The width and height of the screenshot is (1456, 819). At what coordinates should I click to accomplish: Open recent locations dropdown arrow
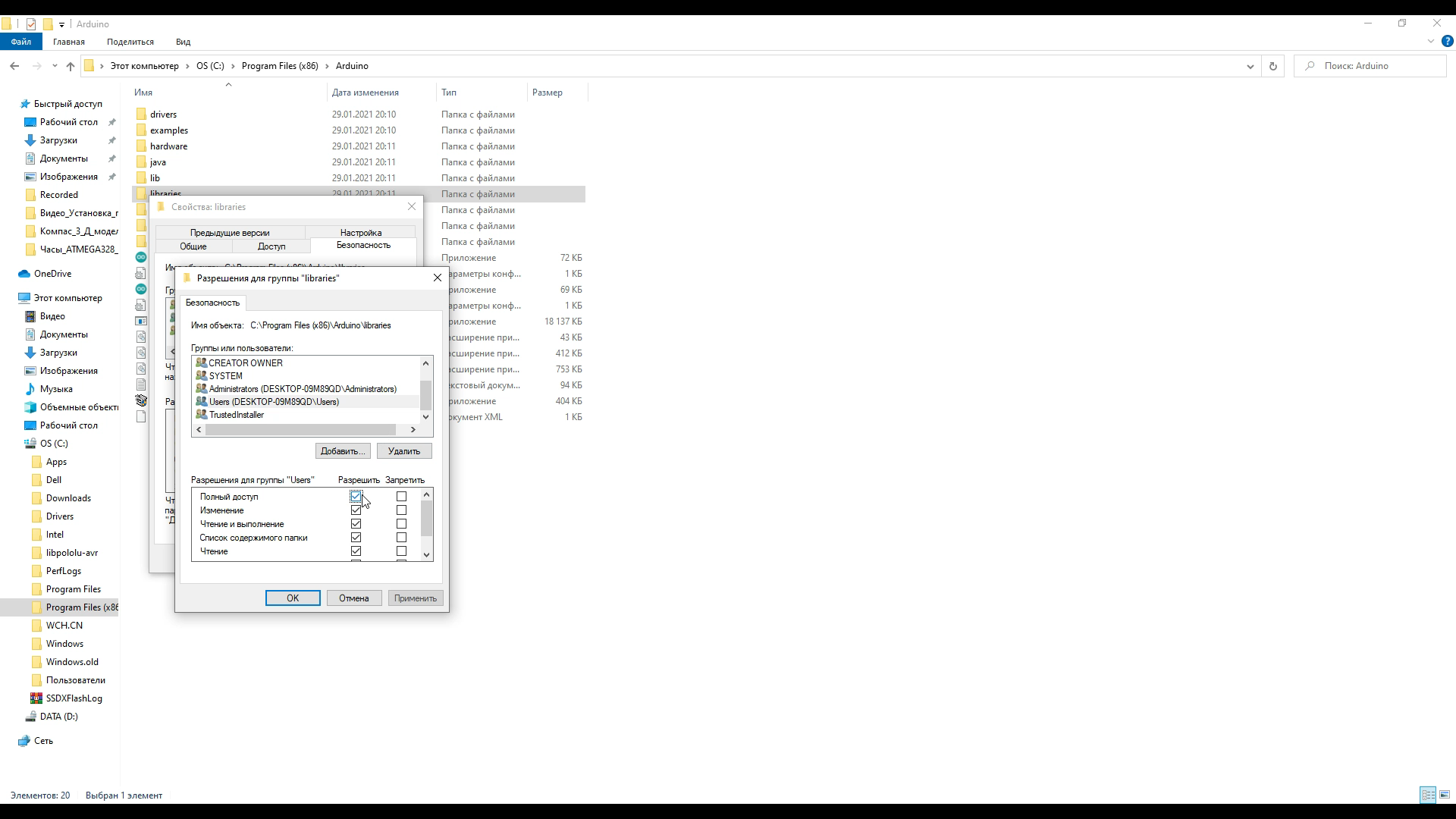point(55,67)
